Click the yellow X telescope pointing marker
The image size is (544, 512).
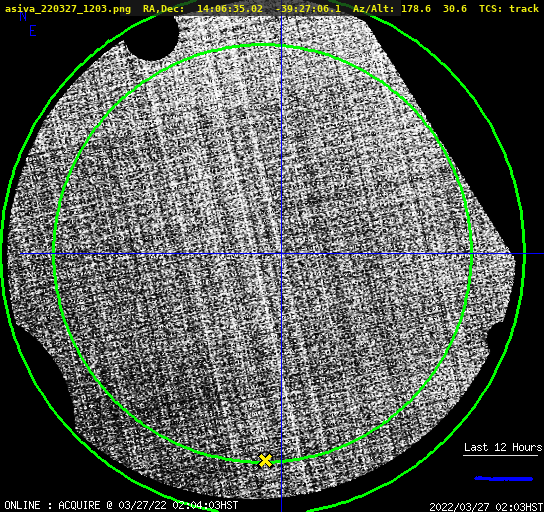[265, 461]
